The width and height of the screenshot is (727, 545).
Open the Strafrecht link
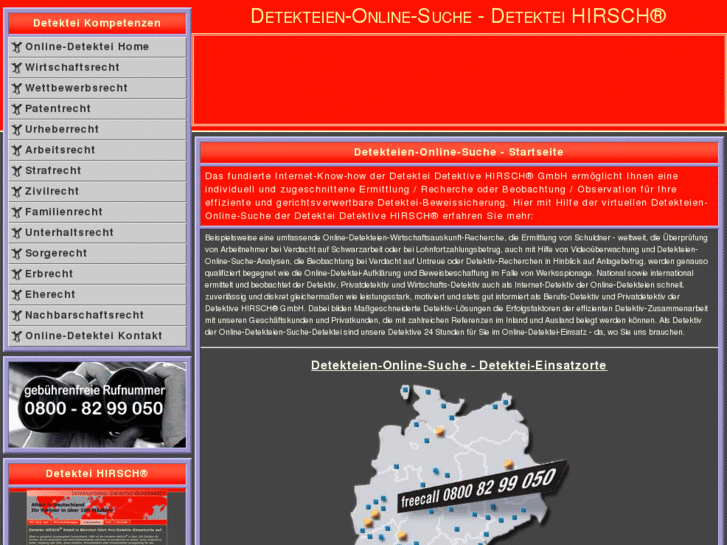pyautogui.click(x=97, y=171)
